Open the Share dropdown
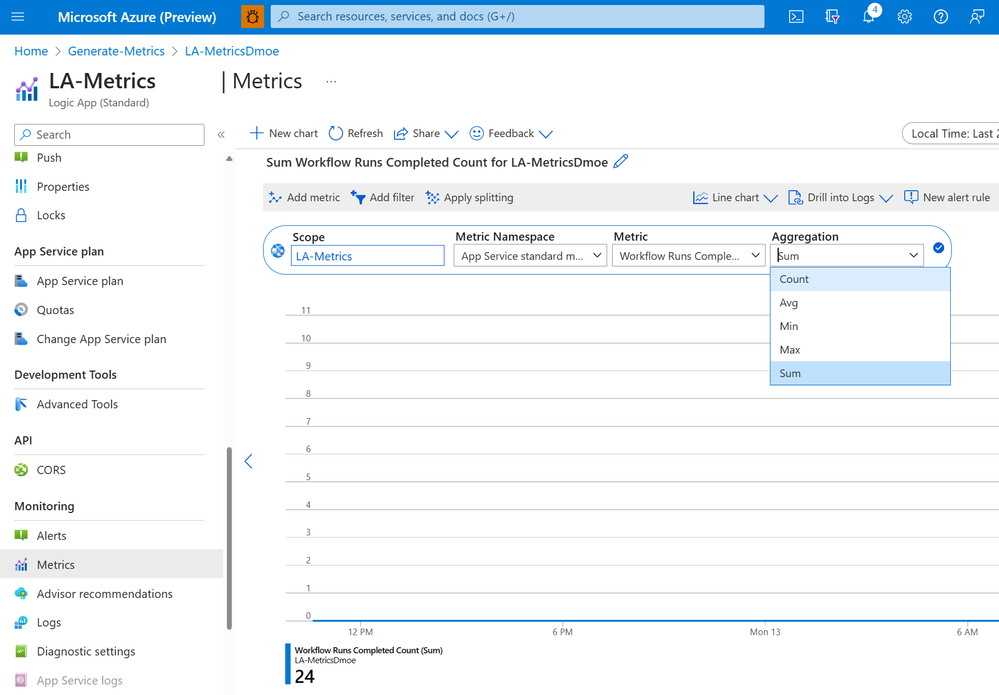 (426, 133)
